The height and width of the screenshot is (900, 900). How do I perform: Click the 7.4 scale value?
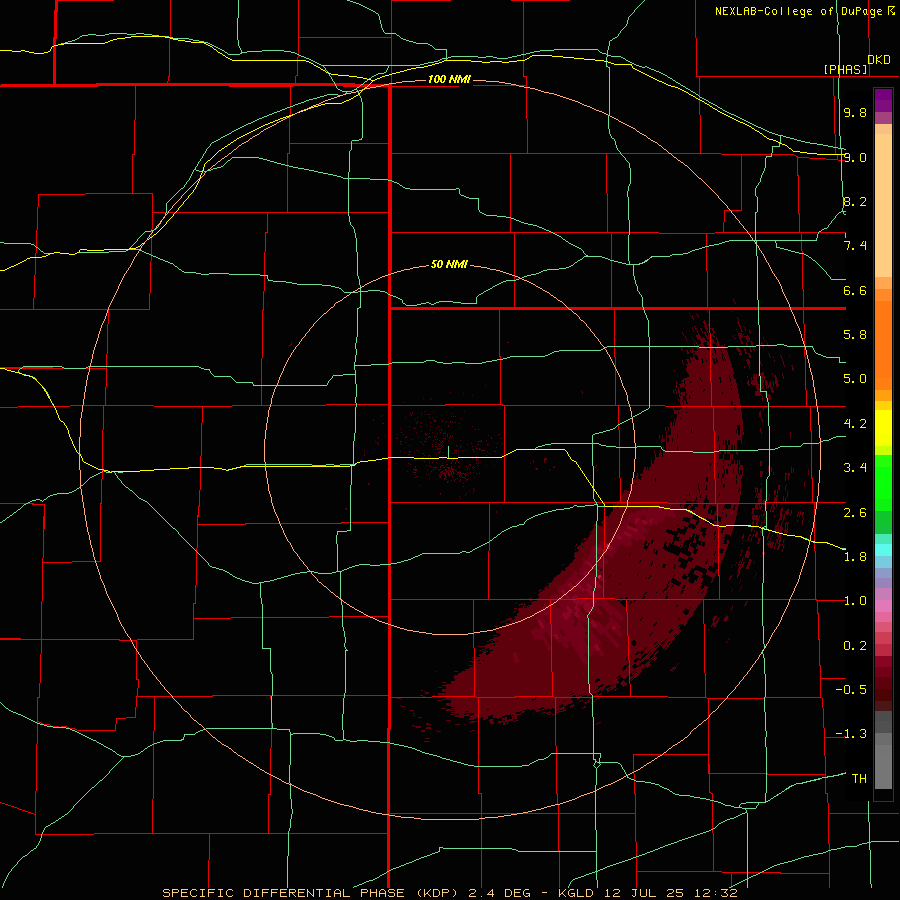[855, 246]
